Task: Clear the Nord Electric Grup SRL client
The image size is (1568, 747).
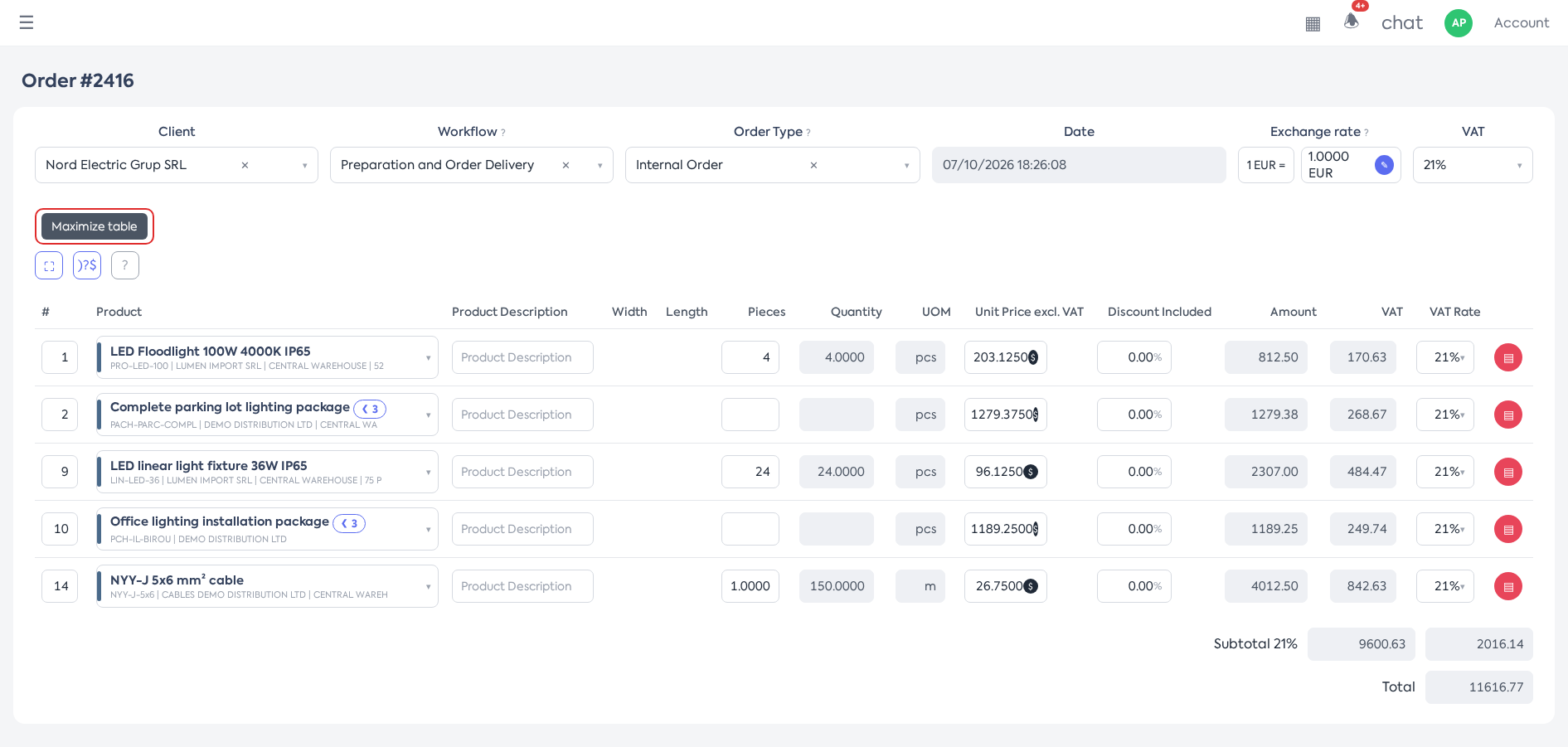Action: [245, 165]
